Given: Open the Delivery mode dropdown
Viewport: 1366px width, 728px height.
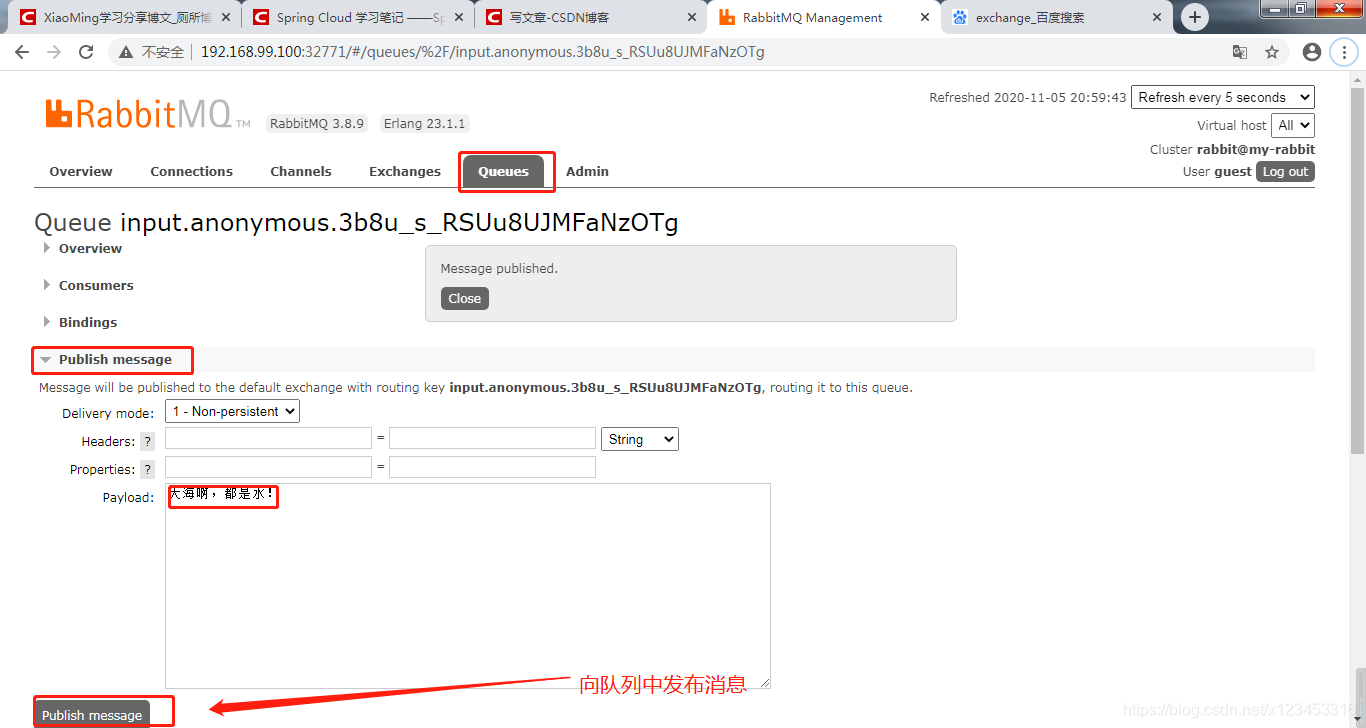Looking at the screenshot, I should point(232,411).
